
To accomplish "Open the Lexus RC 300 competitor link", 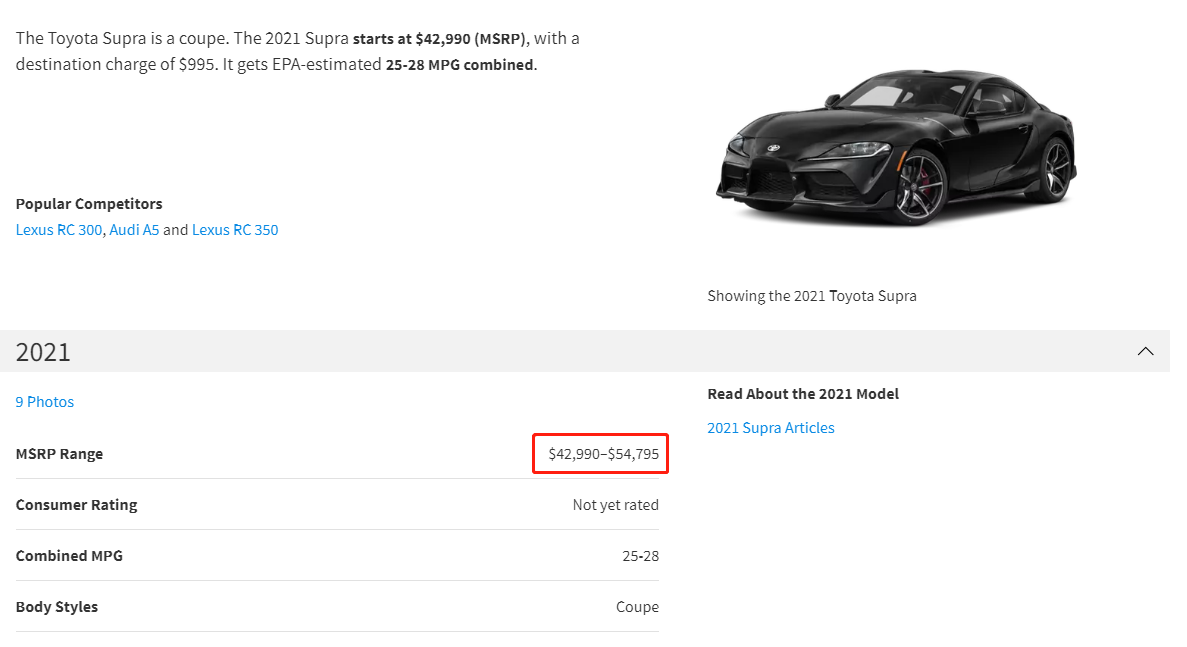I will 59,230.
